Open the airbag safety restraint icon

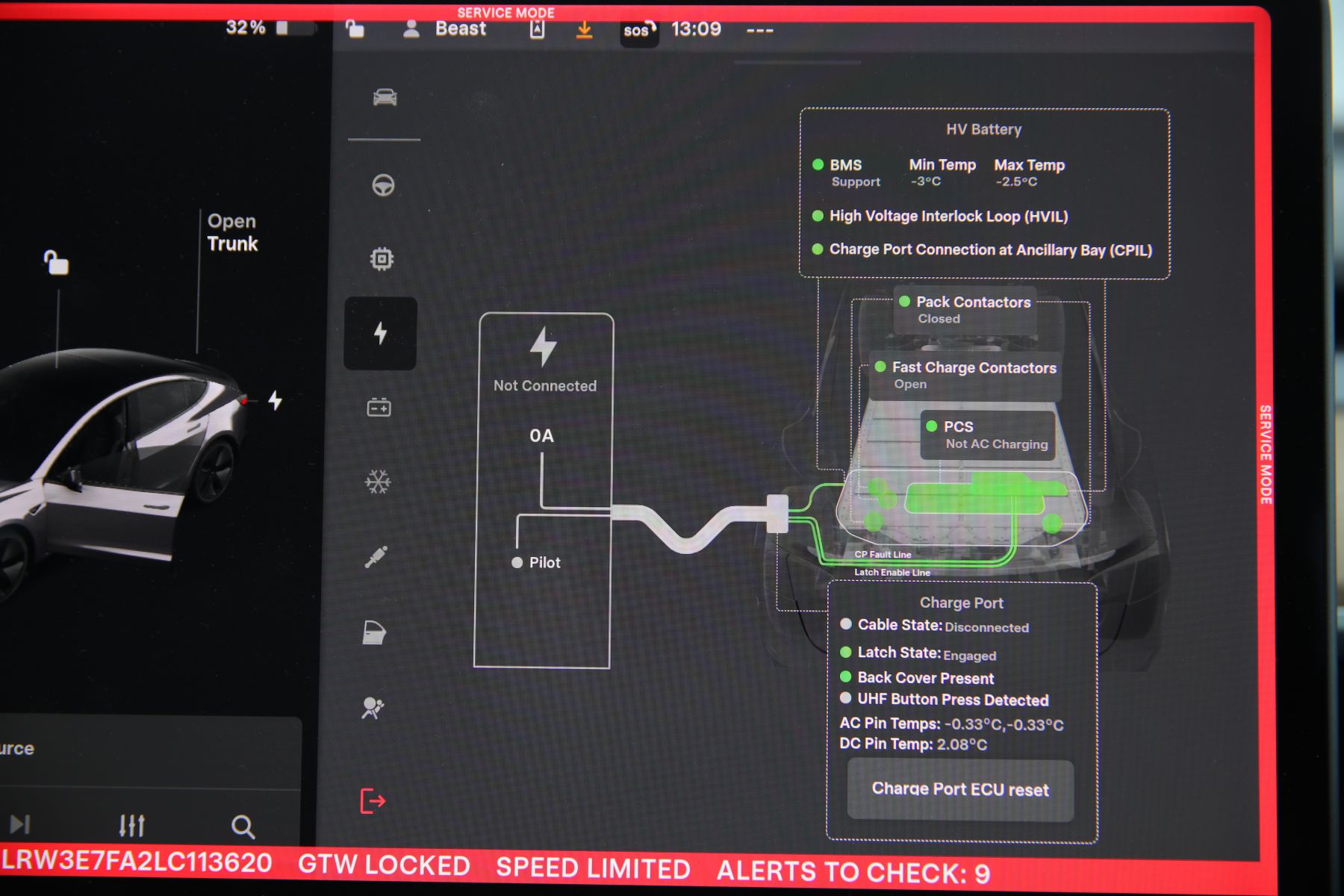tap(373, 708)
